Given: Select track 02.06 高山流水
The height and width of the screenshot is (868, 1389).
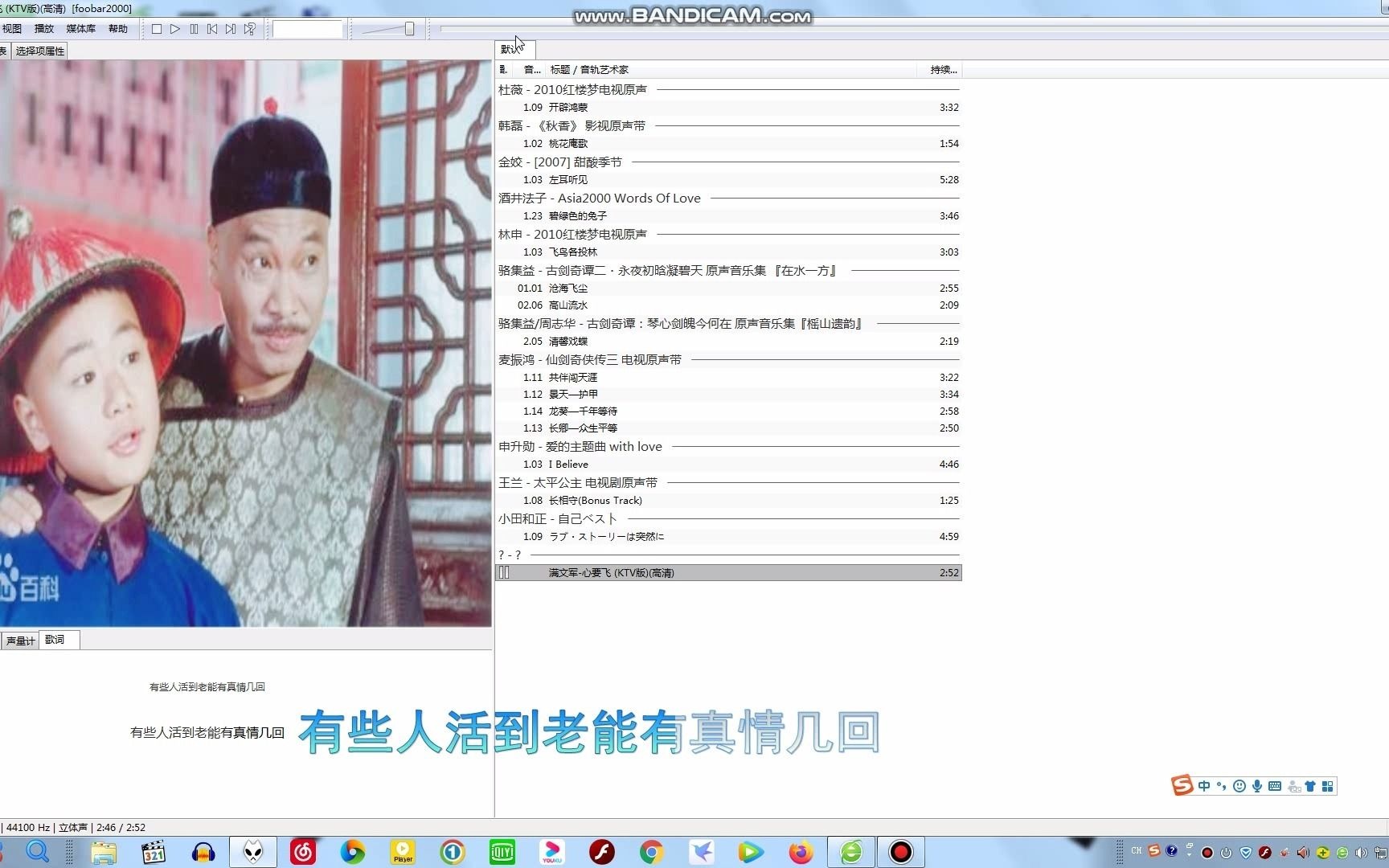Looking at the screenshot, I should click(728, 305).
